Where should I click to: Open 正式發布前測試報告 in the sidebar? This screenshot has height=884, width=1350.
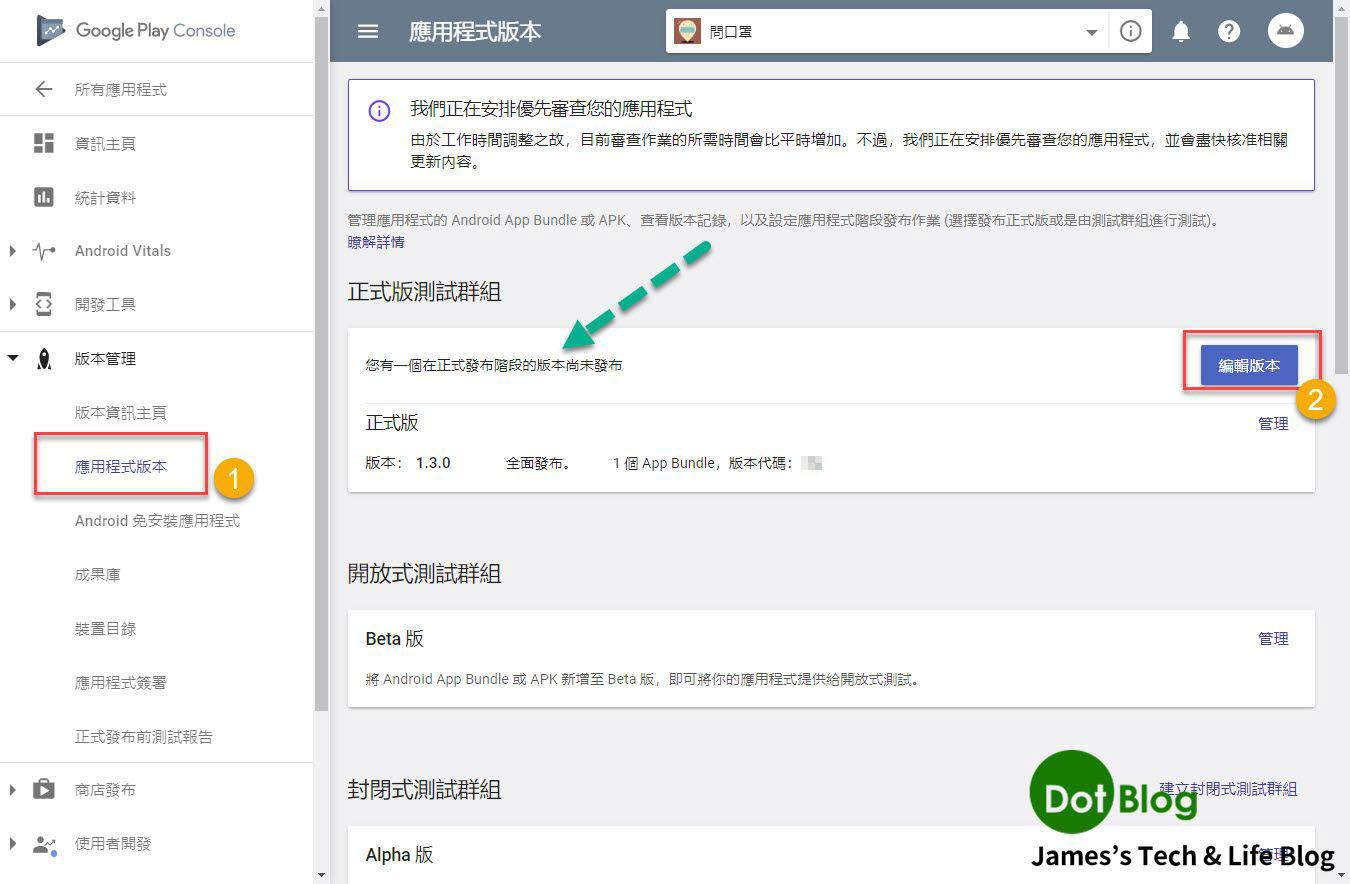pyautogui.click(x=144, y=736)
